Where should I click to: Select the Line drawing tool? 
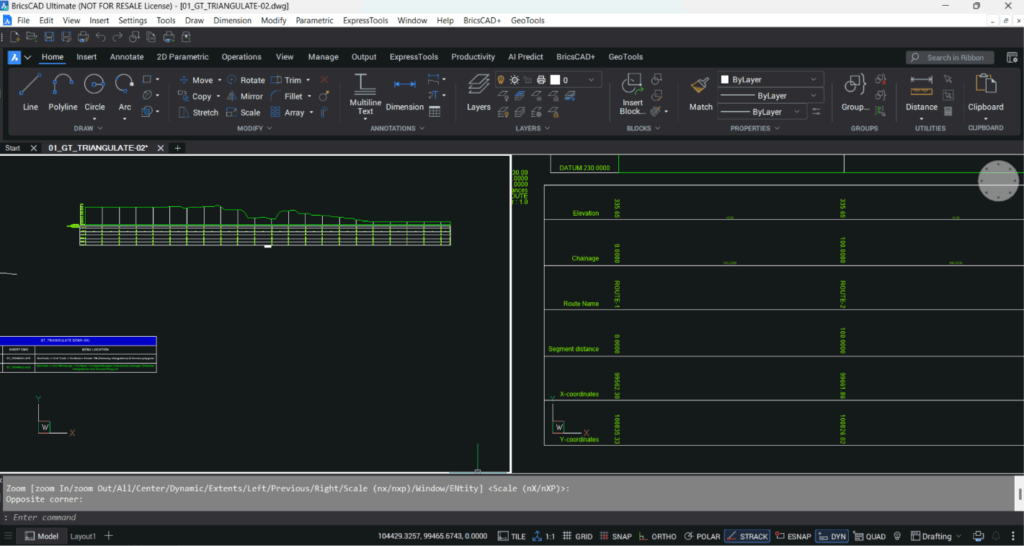point(30,91)
